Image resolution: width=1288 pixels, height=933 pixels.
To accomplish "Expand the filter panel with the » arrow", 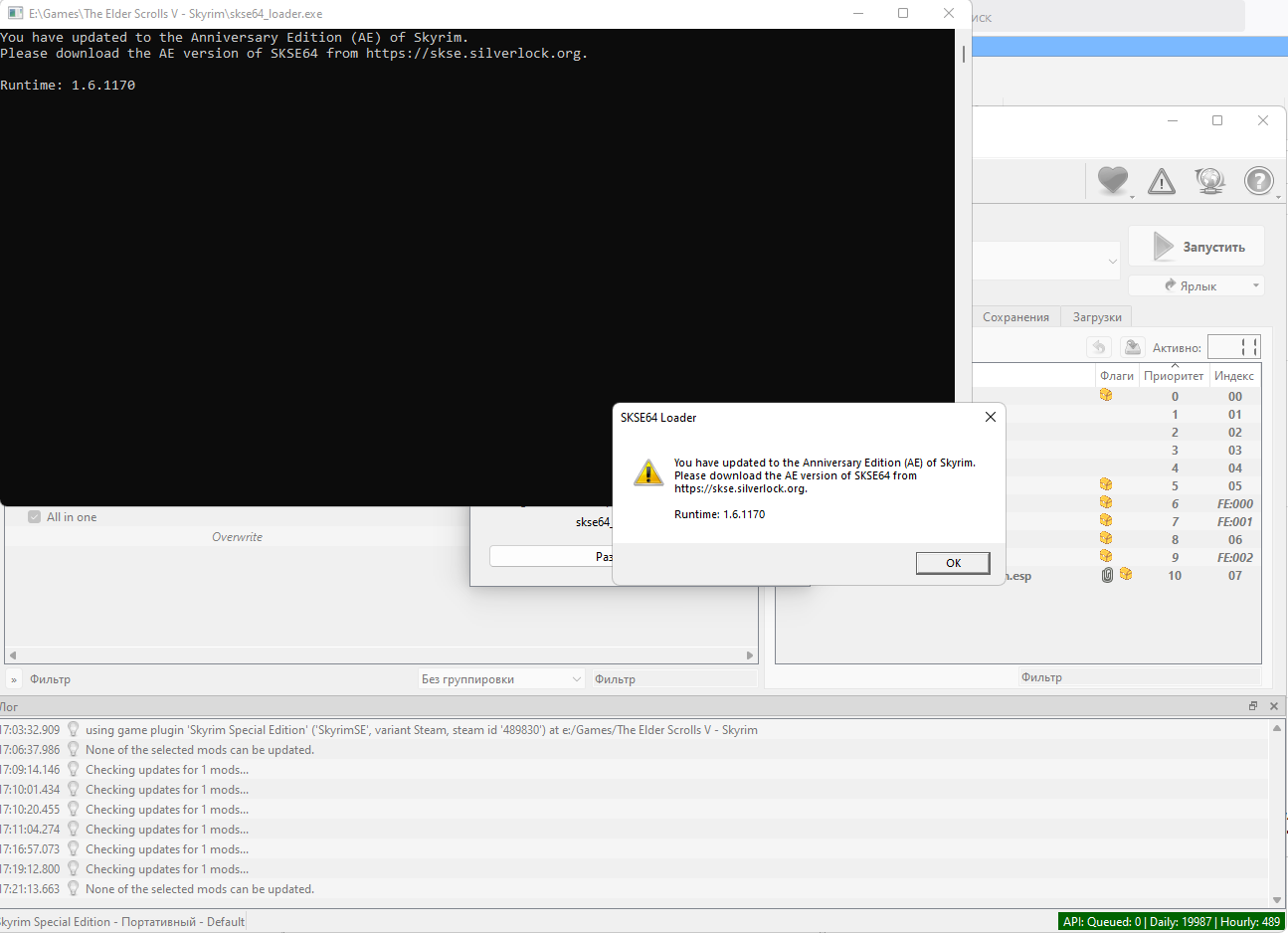I will coord(14,679).
